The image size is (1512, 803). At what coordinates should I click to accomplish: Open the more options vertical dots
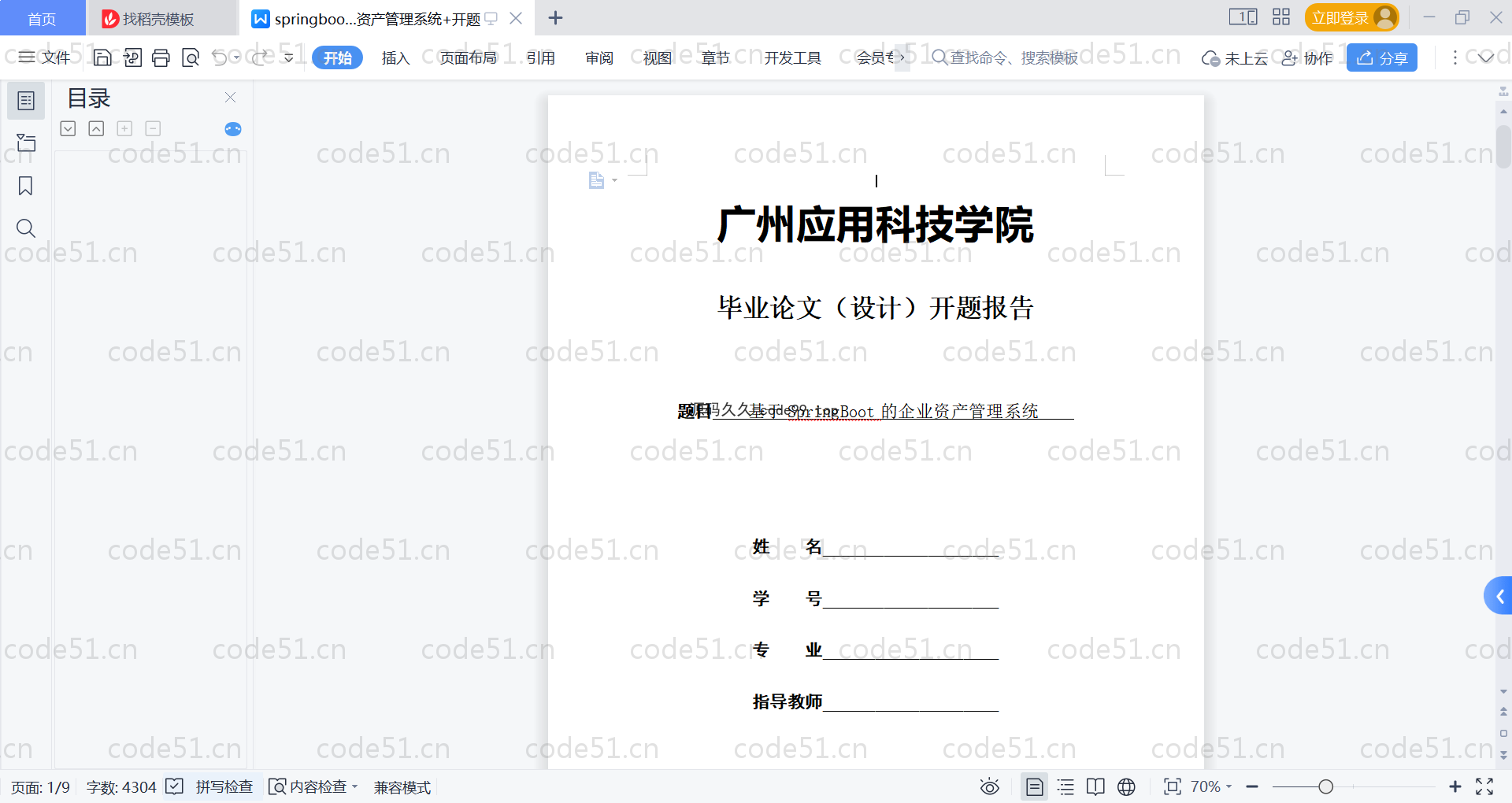1455,57
